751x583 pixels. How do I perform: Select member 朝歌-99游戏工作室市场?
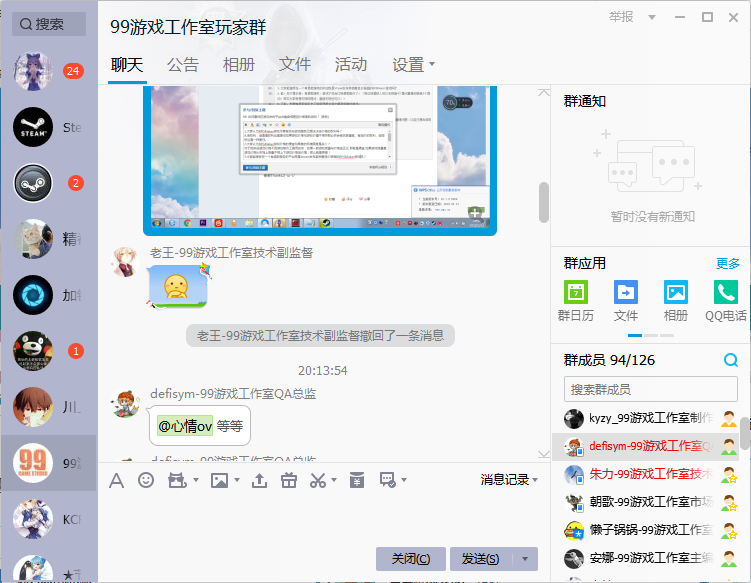pyautogui.click(x=646, y=502)
